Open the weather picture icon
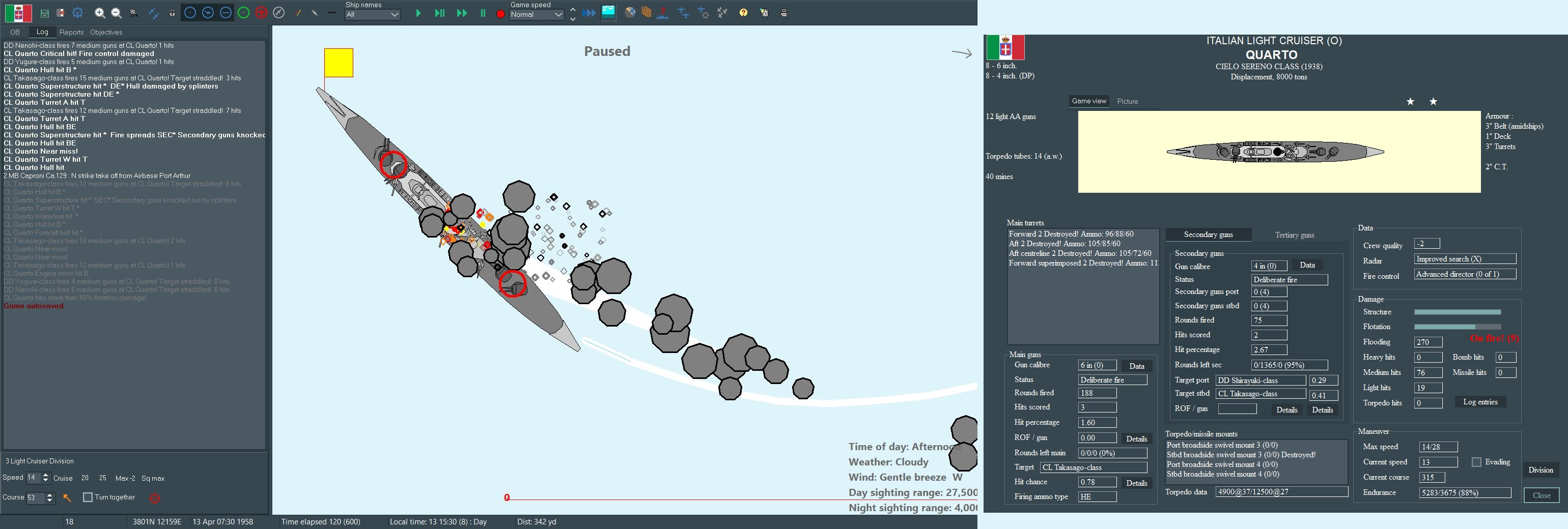Image resolution: width=1568 pixels, height=529 pixels. click(x=609, y=12)
